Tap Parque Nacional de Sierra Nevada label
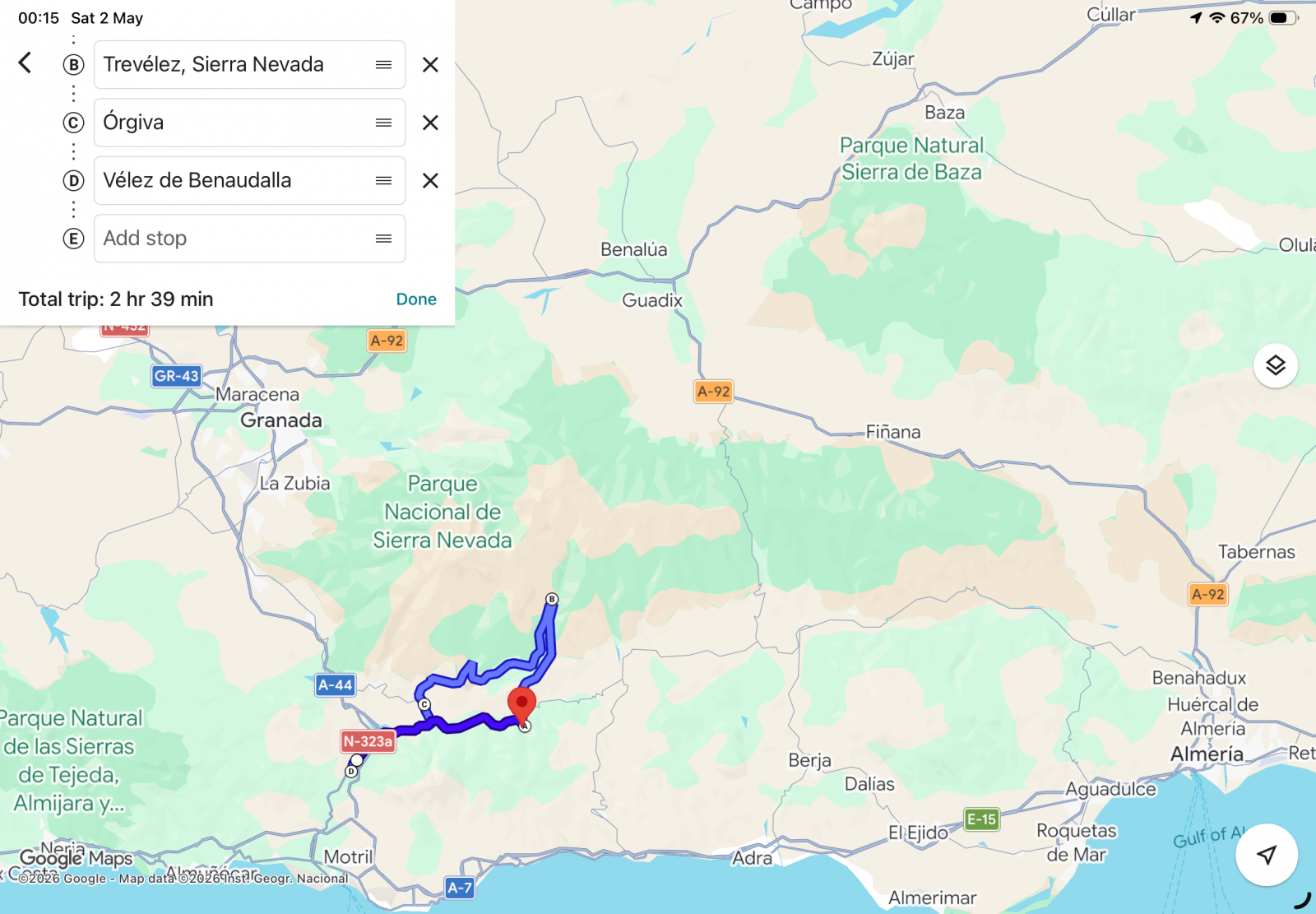1316x914 pixels. point(443,512)
